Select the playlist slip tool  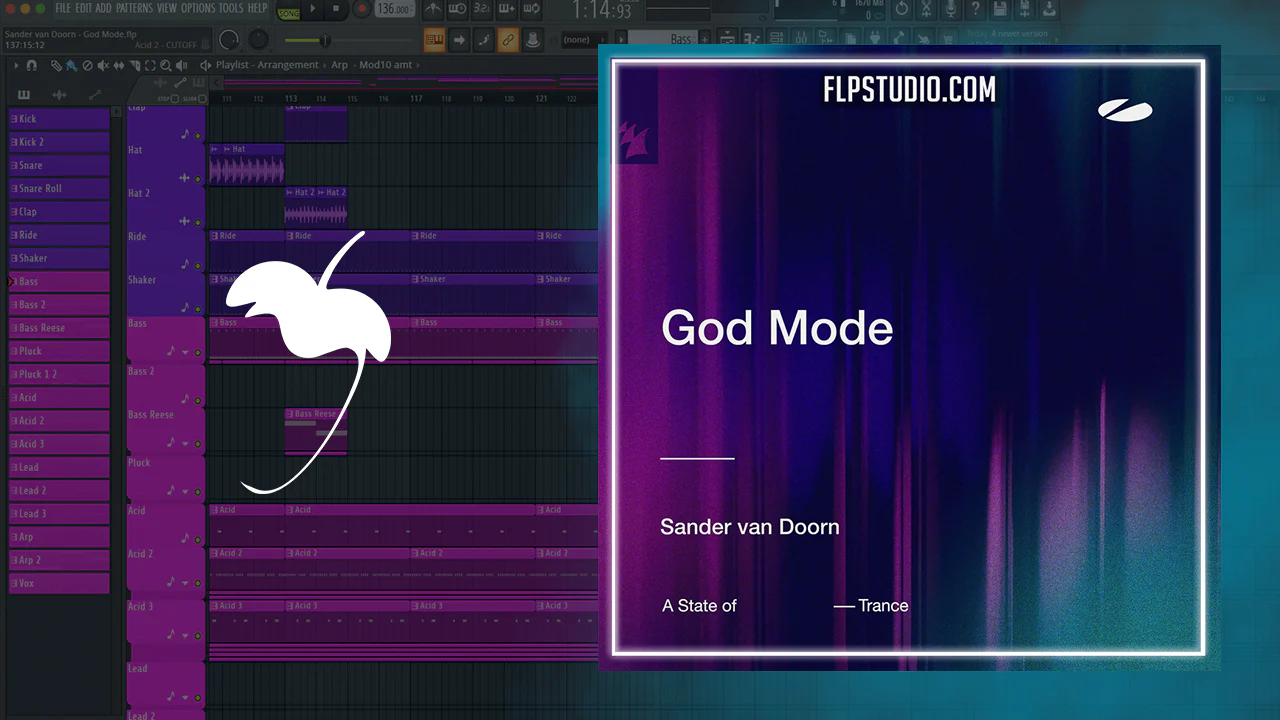click(x=118, y=65)
